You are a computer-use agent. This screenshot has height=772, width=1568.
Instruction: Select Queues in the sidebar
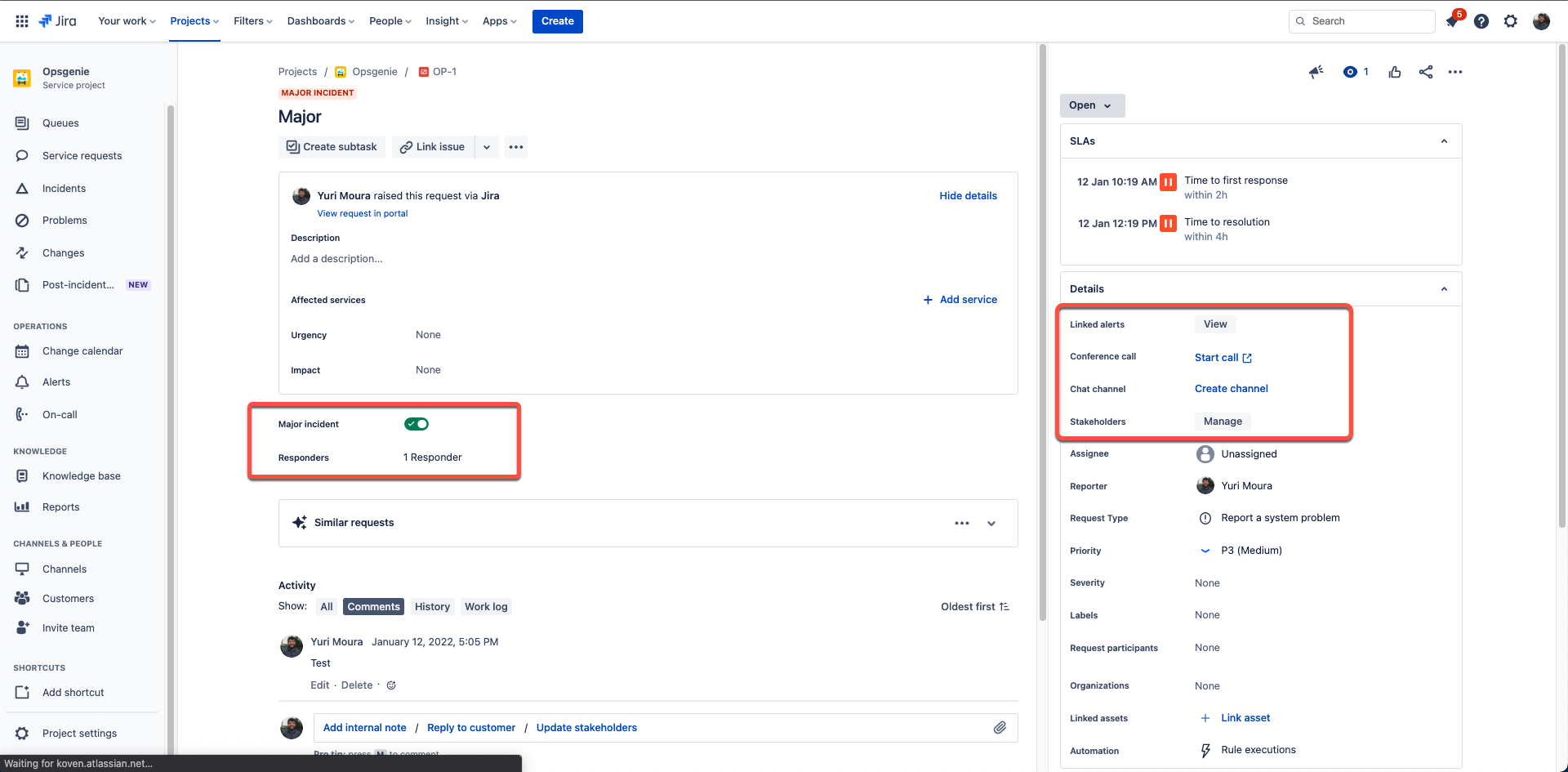(x=60, y=123)
